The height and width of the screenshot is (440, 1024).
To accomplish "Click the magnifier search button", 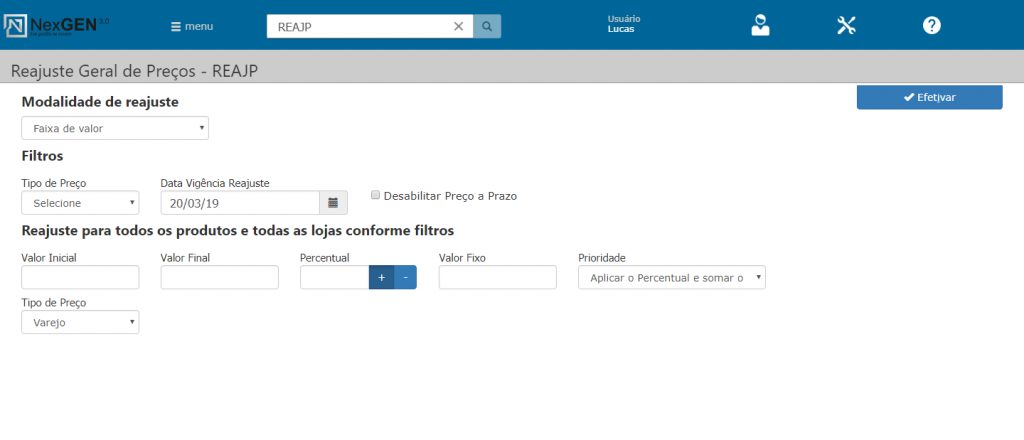I will tap(486, 26).
